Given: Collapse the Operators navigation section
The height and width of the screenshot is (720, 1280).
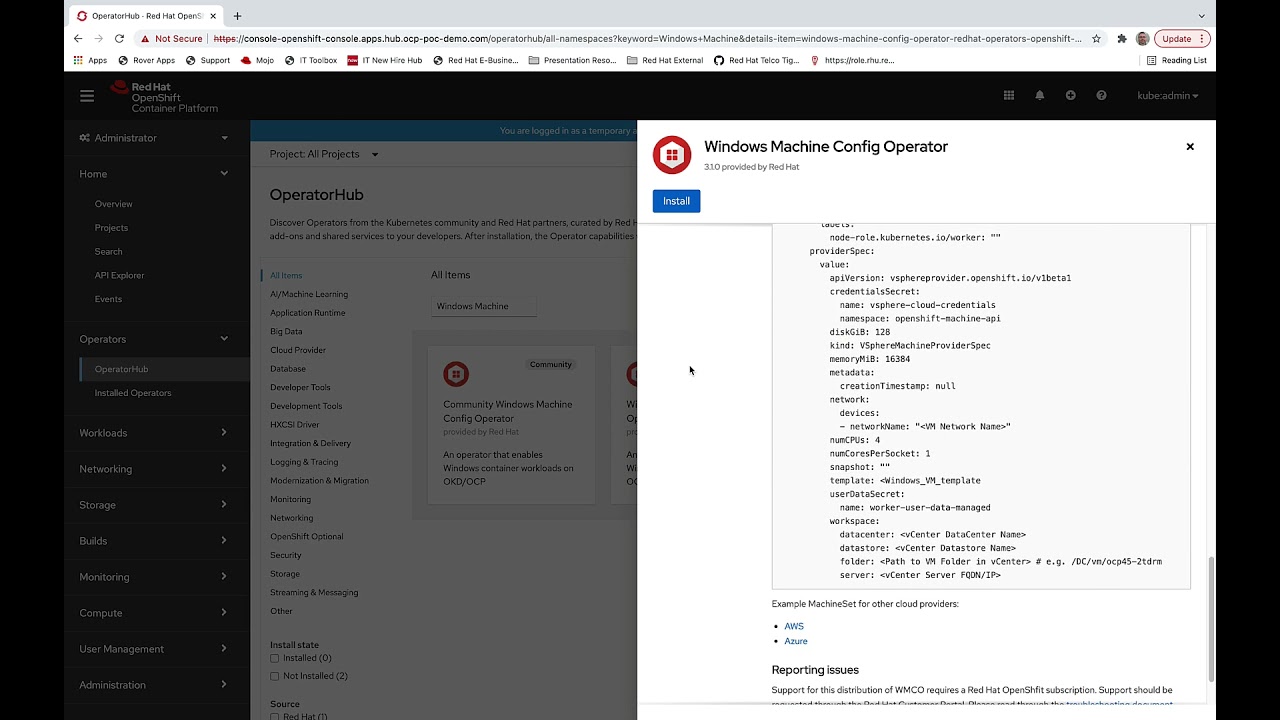Looking at the screenshot, I should (x=157, y=339).
